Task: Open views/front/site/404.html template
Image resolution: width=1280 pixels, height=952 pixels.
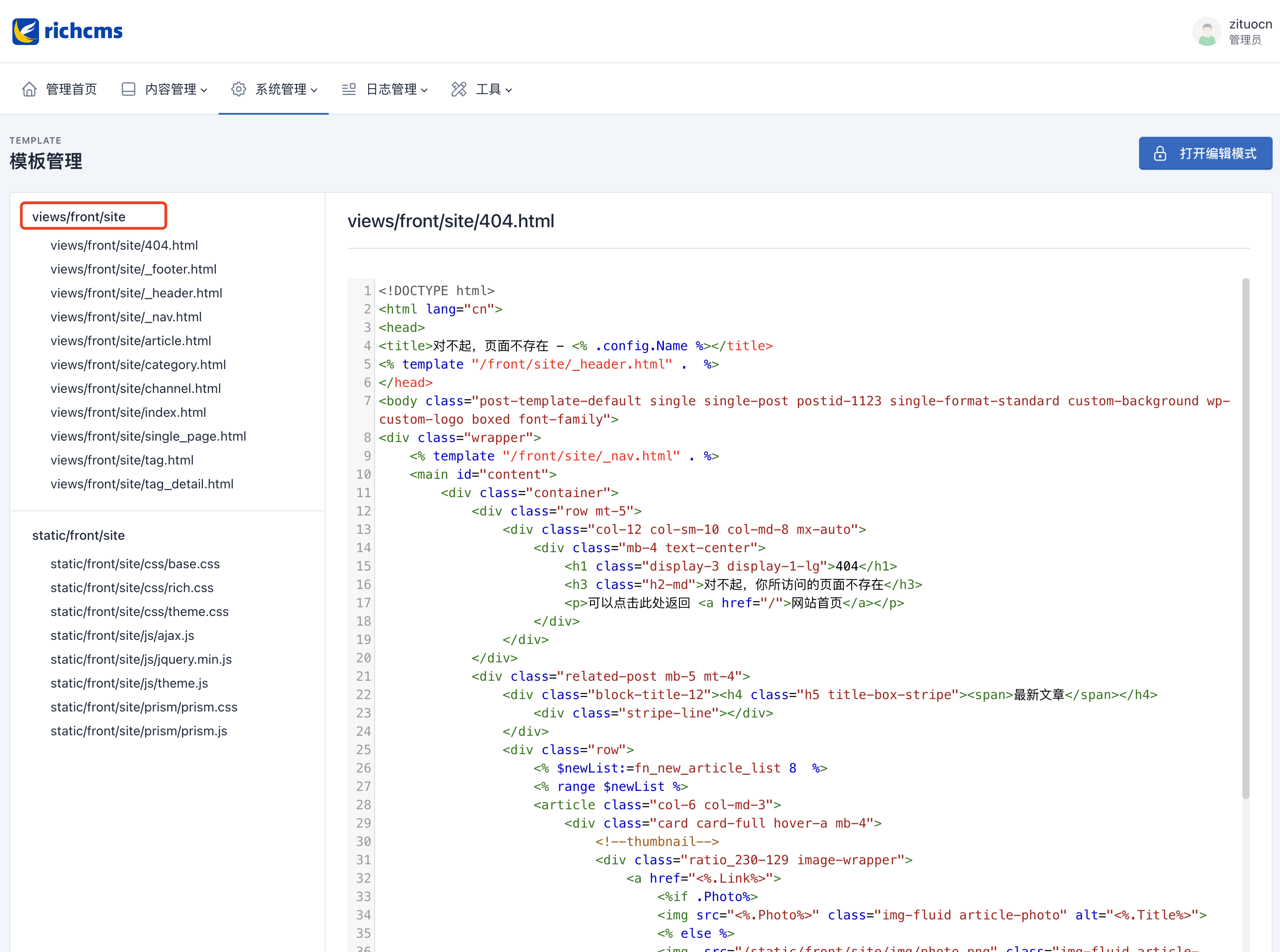Action: [x=124, y=245]
